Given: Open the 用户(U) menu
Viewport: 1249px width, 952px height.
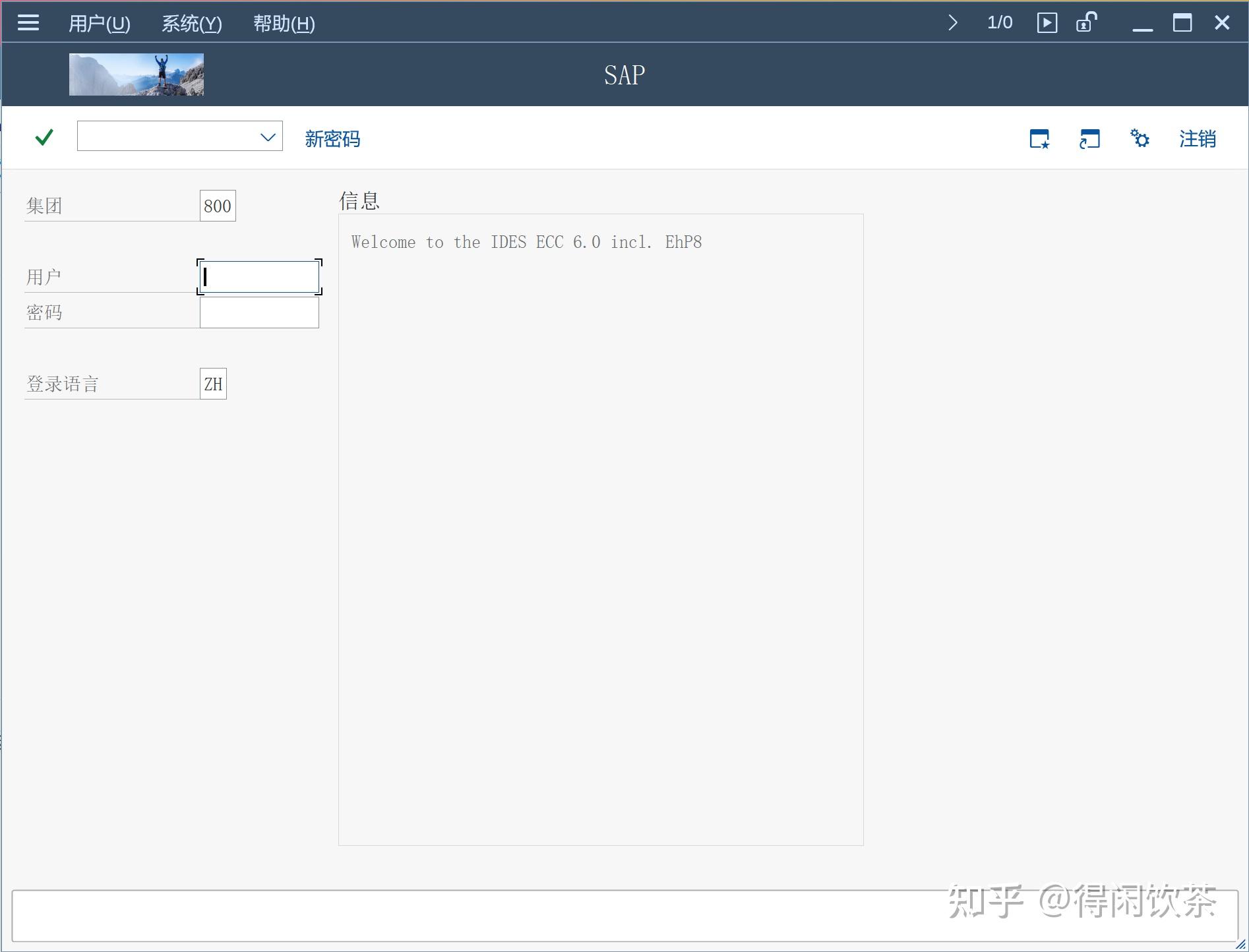Looking at the screenshot, I should (98, 23).
